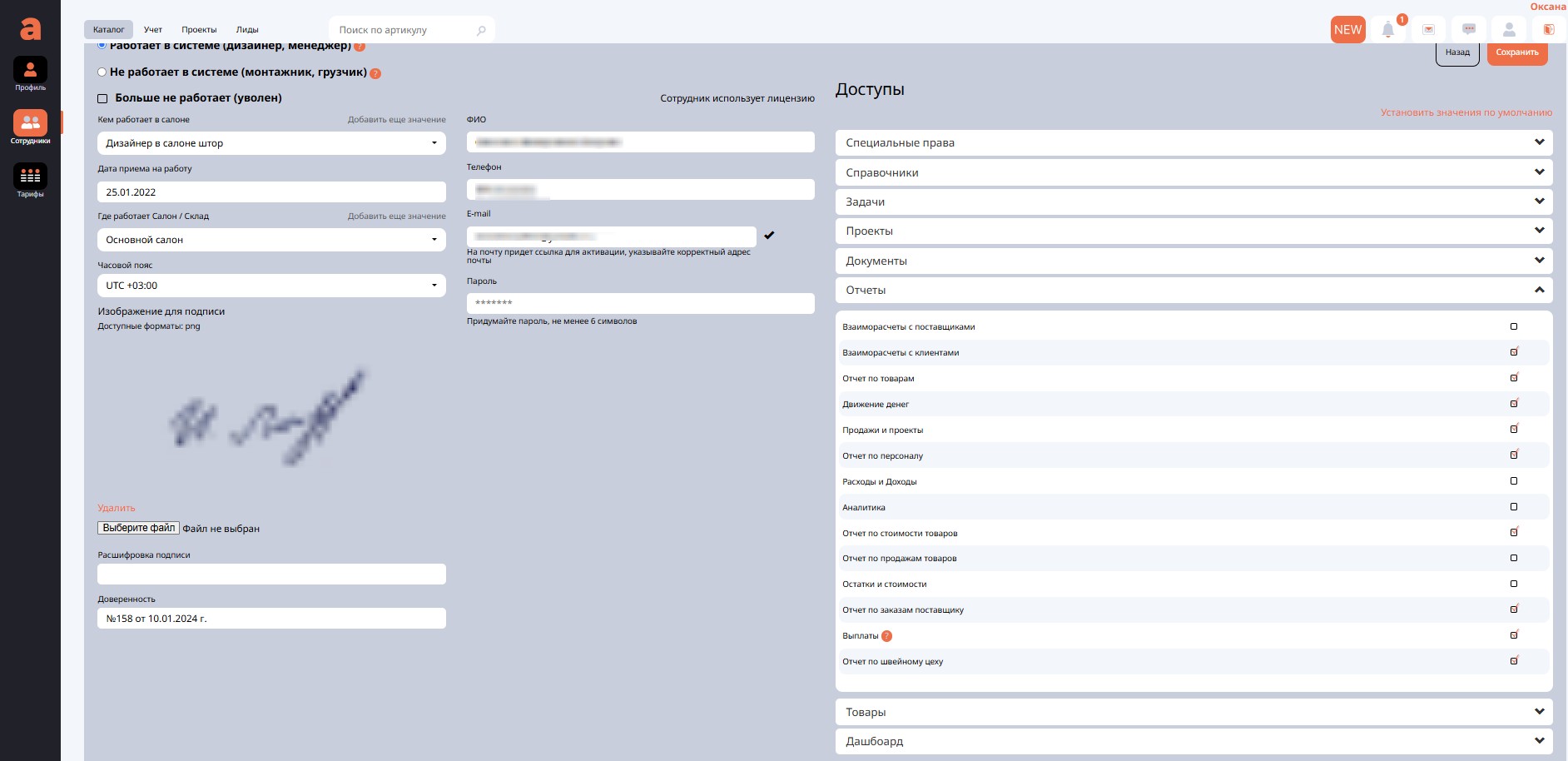Switch to the Учет tab
Image resolution: width=1568 pixels, height=761 pixels.
(153, 30)
